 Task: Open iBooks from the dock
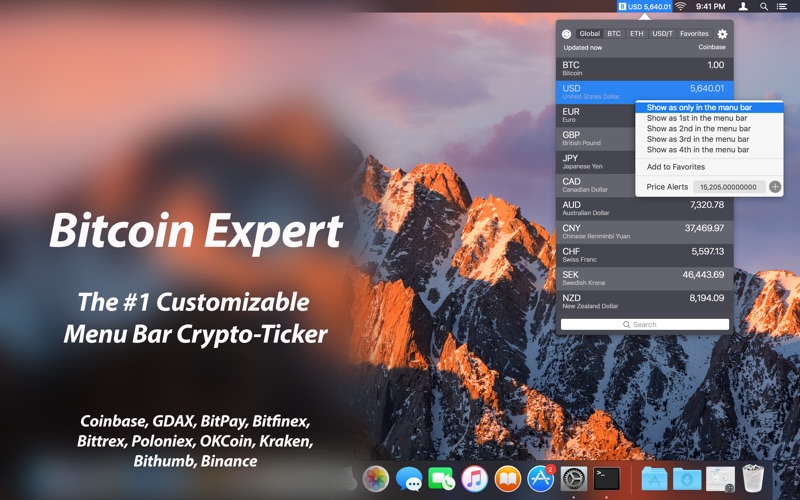point(508,479)
